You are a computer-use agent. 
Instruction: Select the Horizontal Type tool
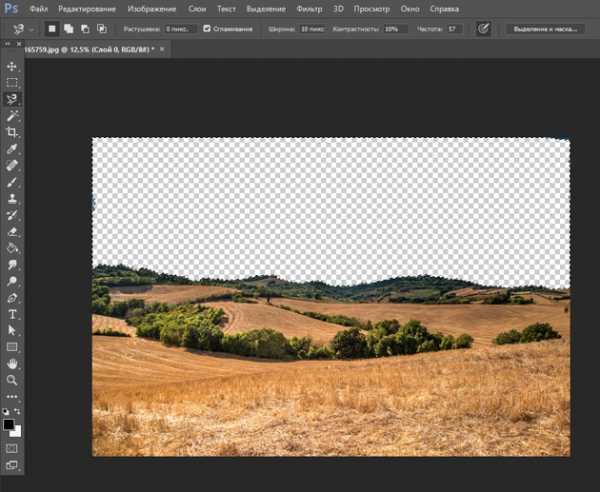[12, 314]
